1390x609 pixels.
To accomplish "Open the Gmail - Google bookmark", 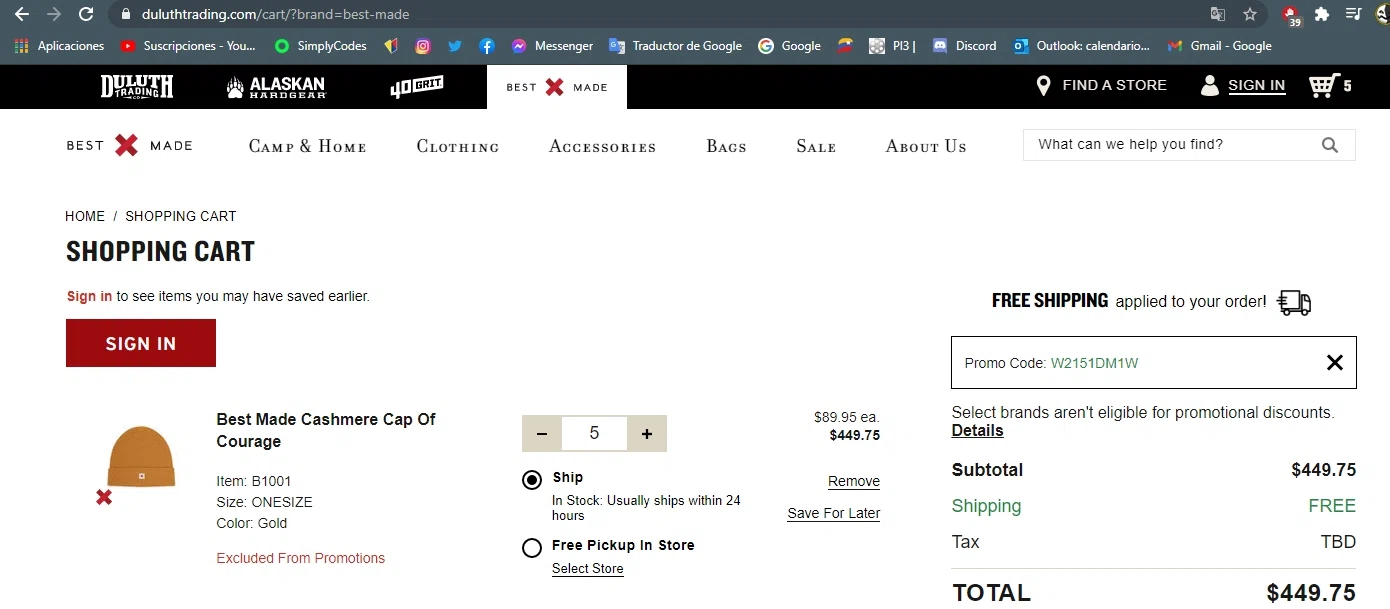I will 1219,45.
